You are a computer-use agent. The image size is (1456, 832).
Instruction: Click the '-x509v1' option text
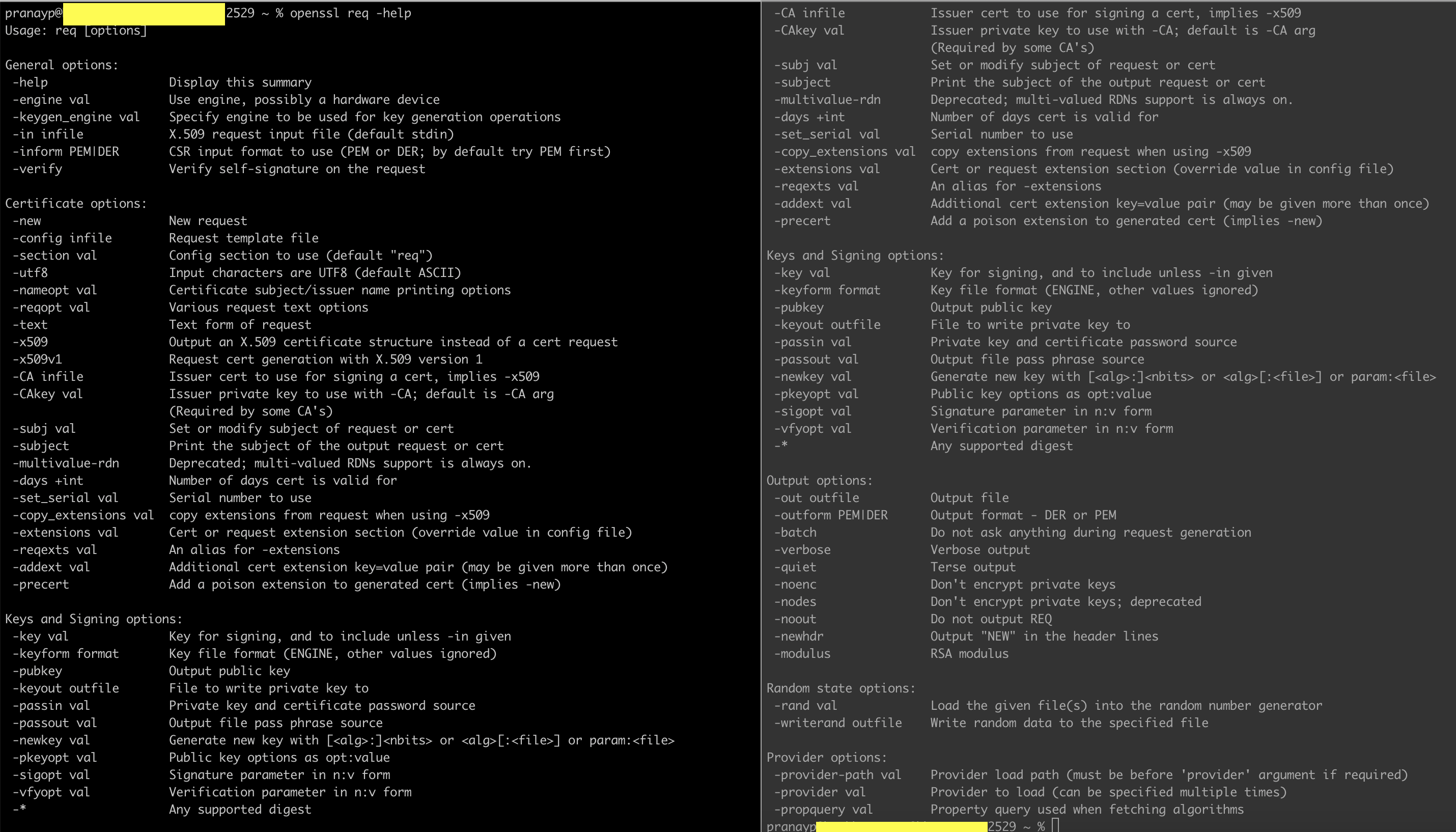tap(37, 359)
